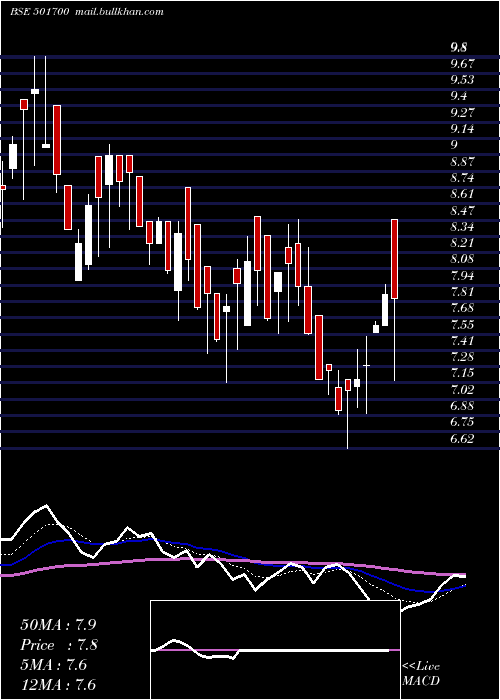Select the 9.67 price axis label
Screen dimensions: 500x700
click(x=462, y=63)
